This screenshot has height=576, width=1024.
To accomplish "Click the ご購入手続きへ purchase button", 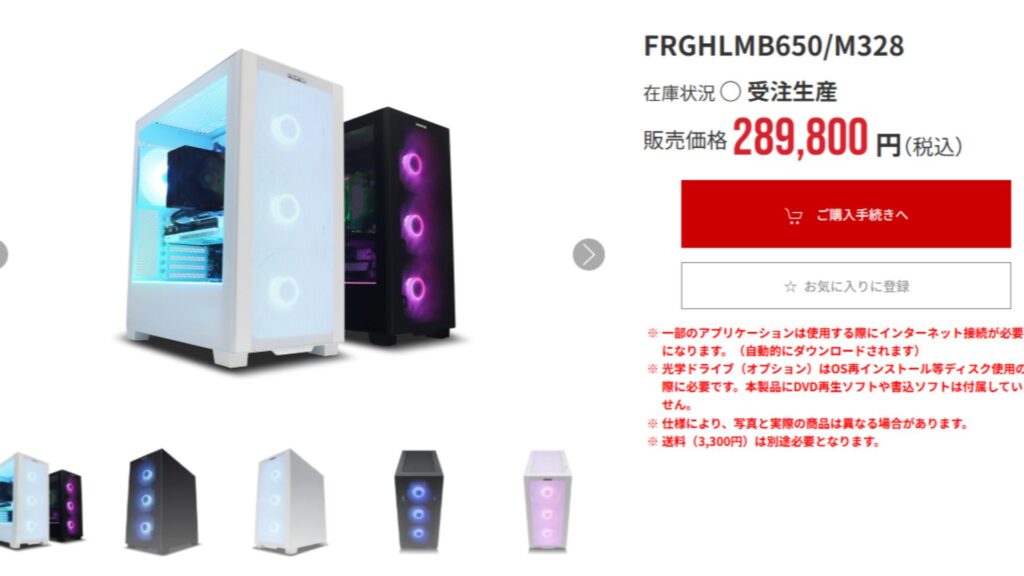I will click(846, 214).
